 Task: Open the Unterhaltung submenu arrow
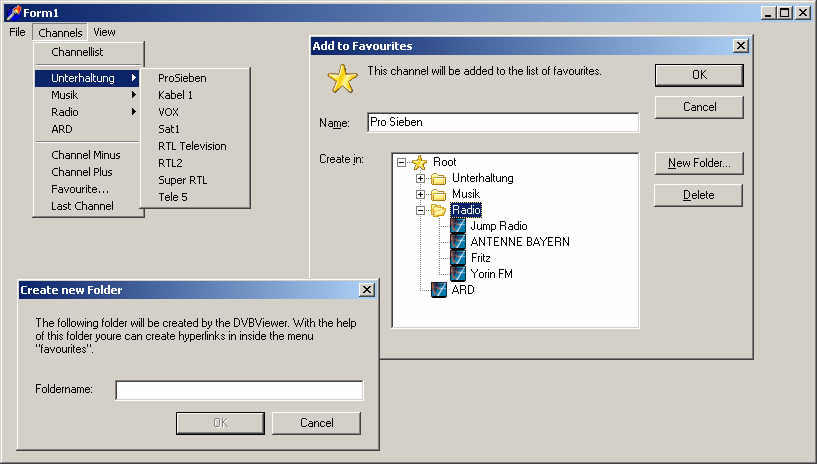133,78
